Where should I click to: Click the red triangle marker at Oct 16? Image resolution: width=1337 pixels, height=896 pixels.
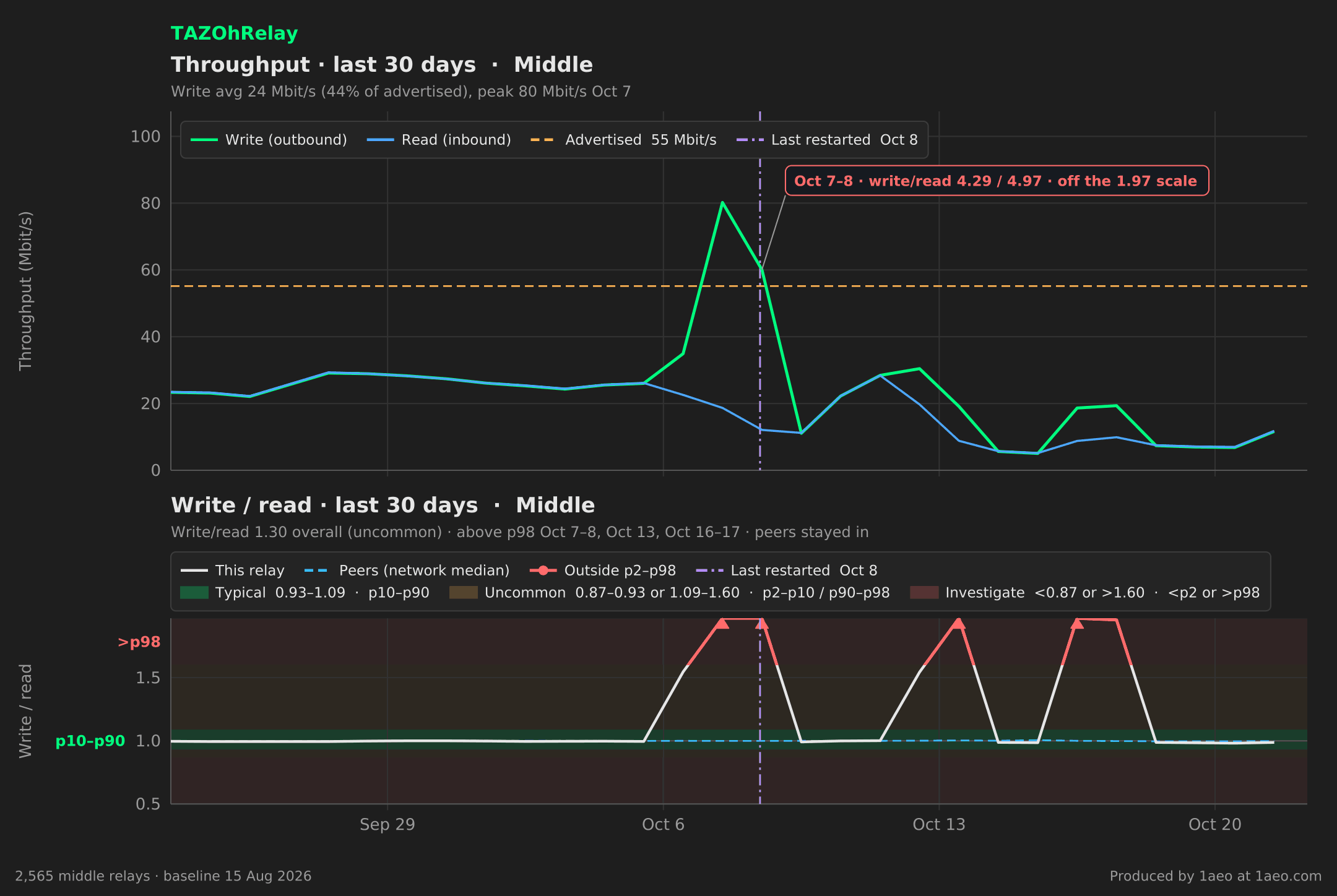[x=1077, y=623]
